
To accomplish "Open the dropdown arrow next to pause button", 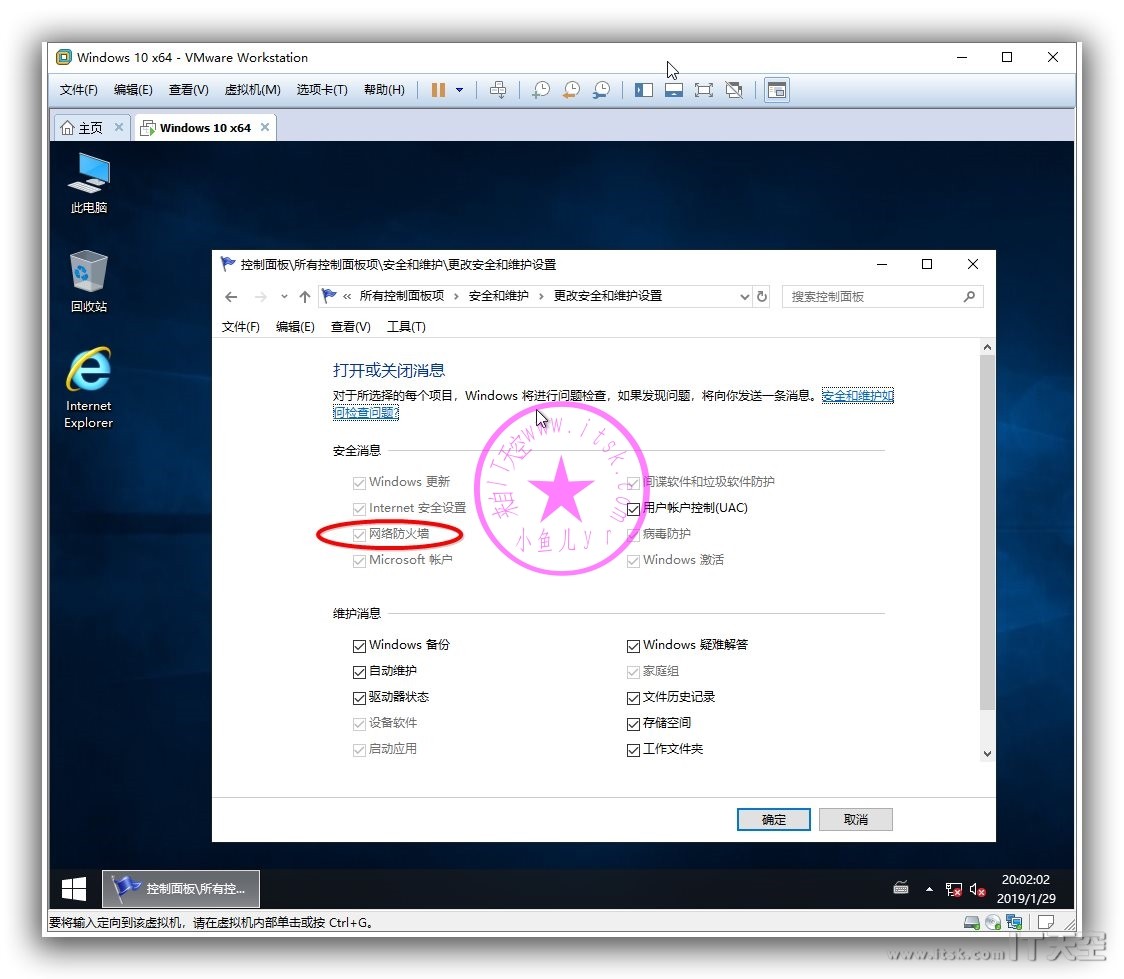I will 459,90.
